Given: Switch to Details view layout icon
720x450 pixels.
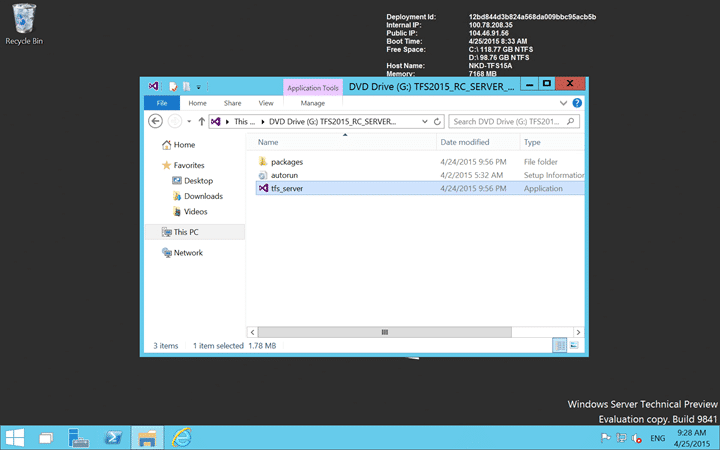Looking at the screenshot, I should (x=560, y=345).
